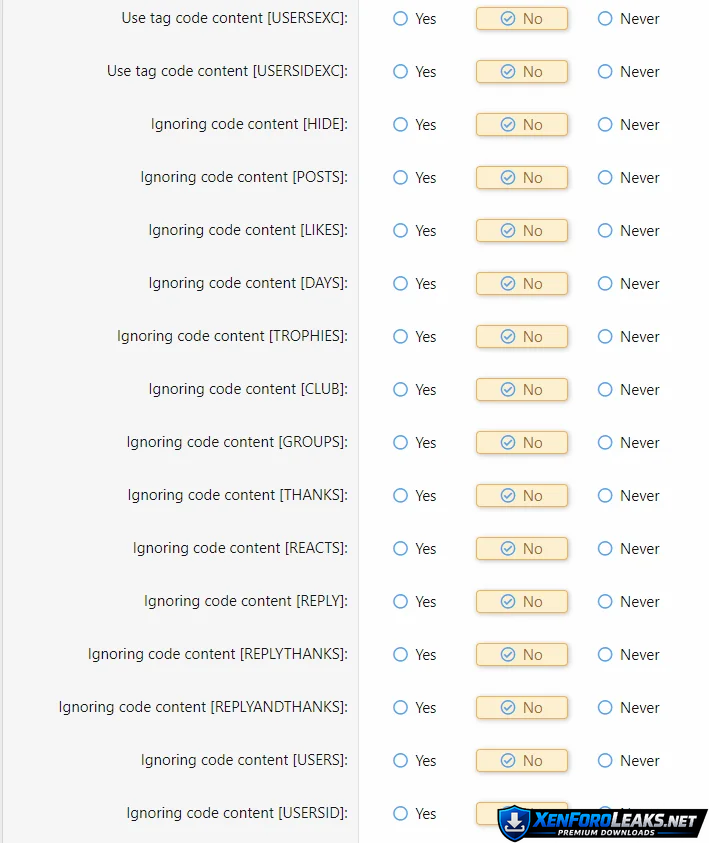Click the No option for [USERS] content
Image resolution: width=709 pixels, height=843 pixels.
pyautogui.click(x=521, y=761)
